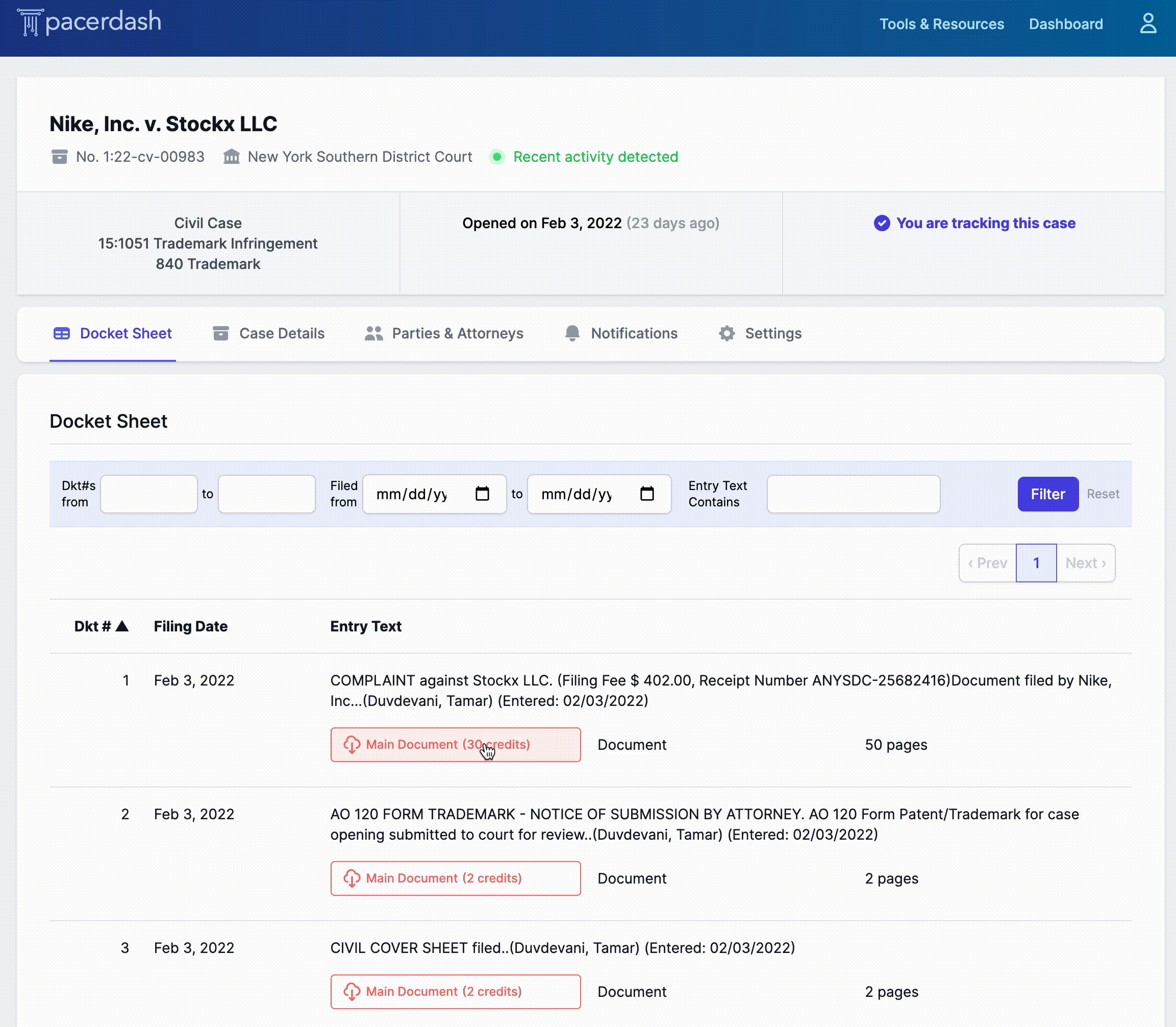Click the Filed to date field

click(x=599, y=494)
